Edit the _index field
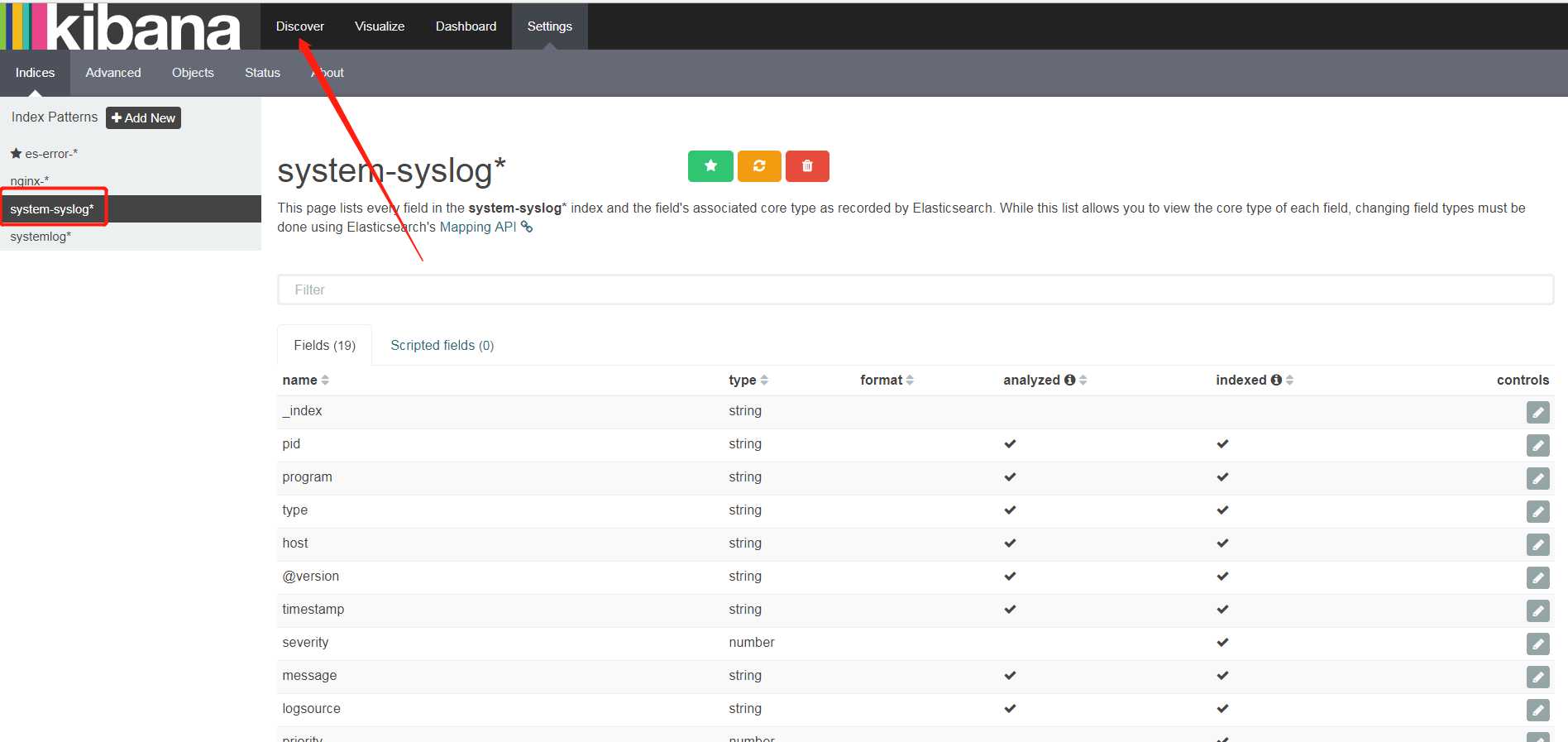This screenshot has height=742, width=1568. 1537,412
